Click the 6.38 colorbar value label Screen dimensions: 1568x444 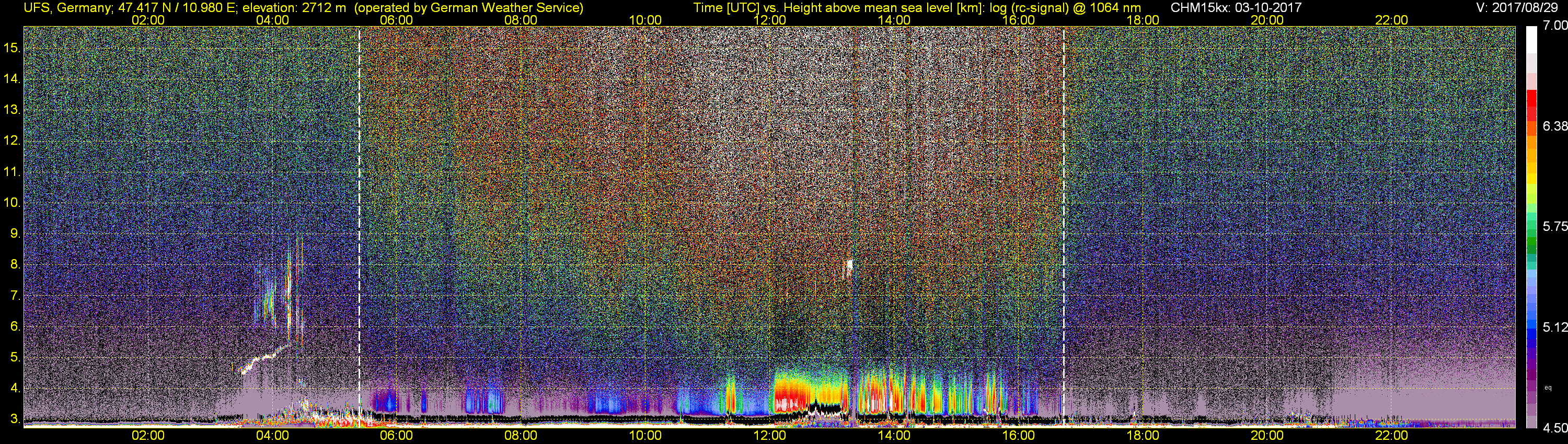tap(1555, 126)
